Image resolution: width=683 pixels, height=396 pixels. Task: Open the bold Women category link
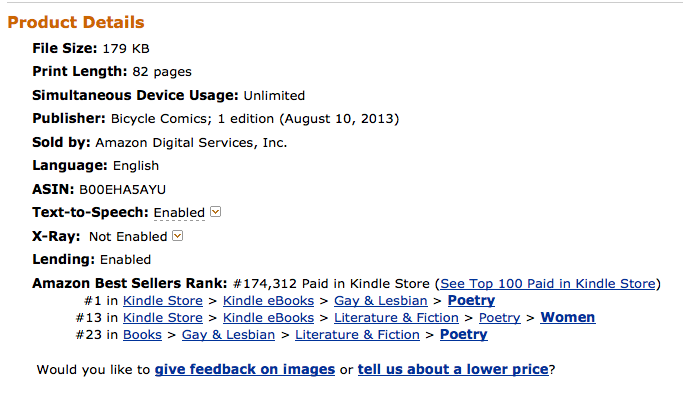pos(568,318)
